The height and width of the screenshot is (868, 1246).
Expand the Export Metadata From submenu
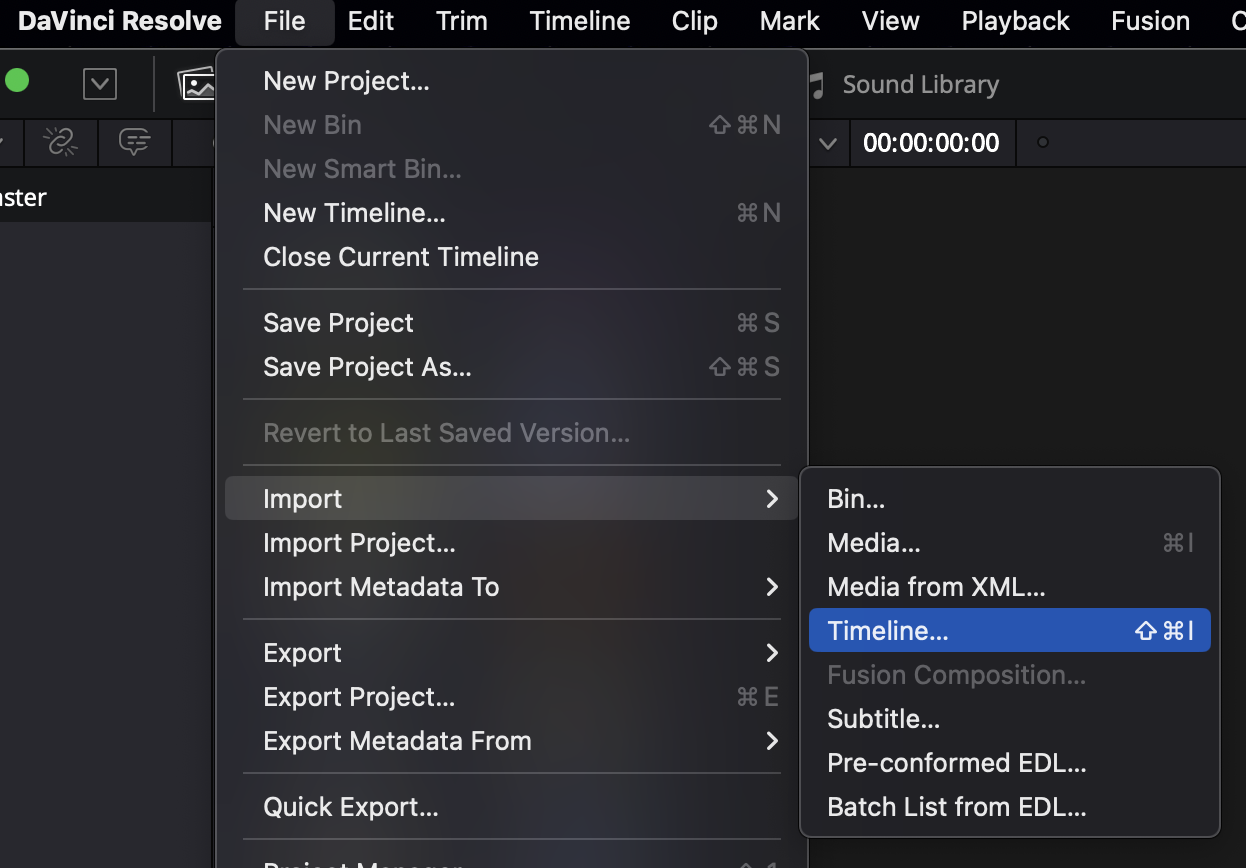click(x=771, y=741)
